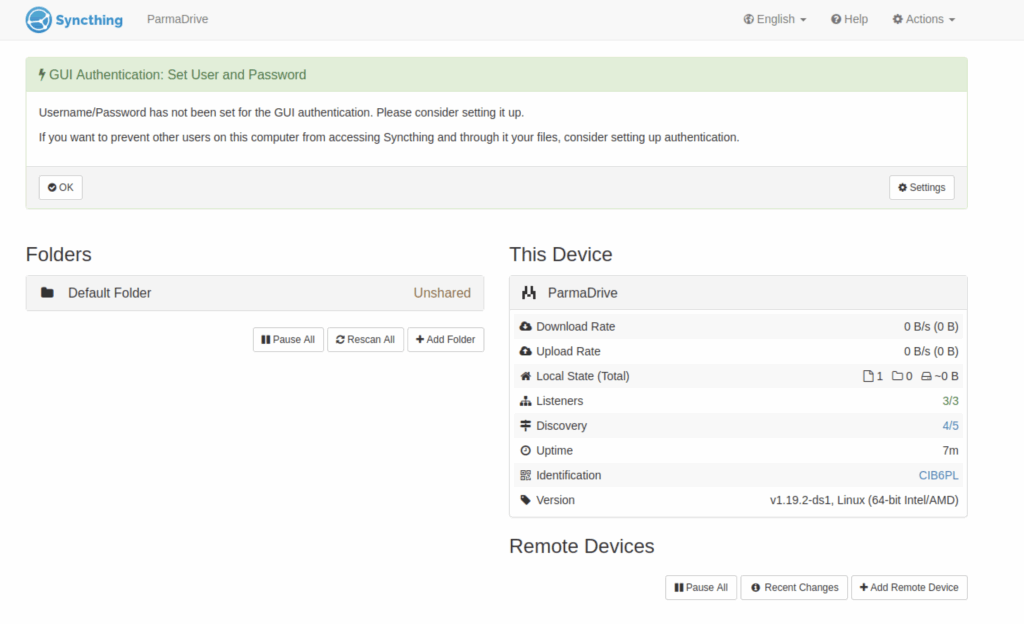This screenshot has height=624, width=1024.
Task: Click the Local State (Total) label
Action: click(x=583, y=376)
